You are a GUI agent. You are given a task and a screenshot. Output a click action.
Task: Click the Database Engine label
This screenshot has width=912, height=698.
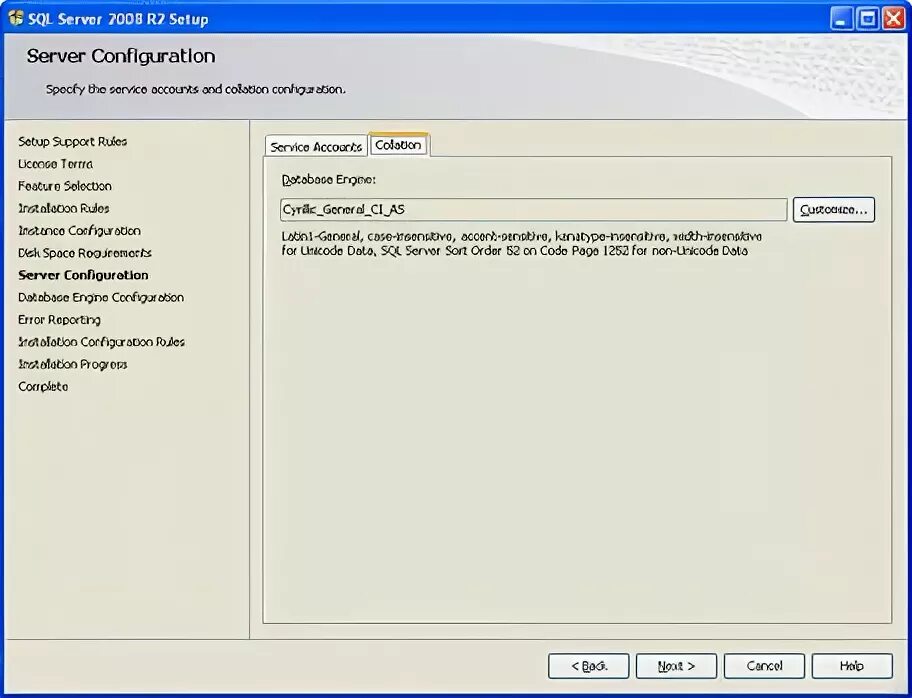click(x=329, y=180)
